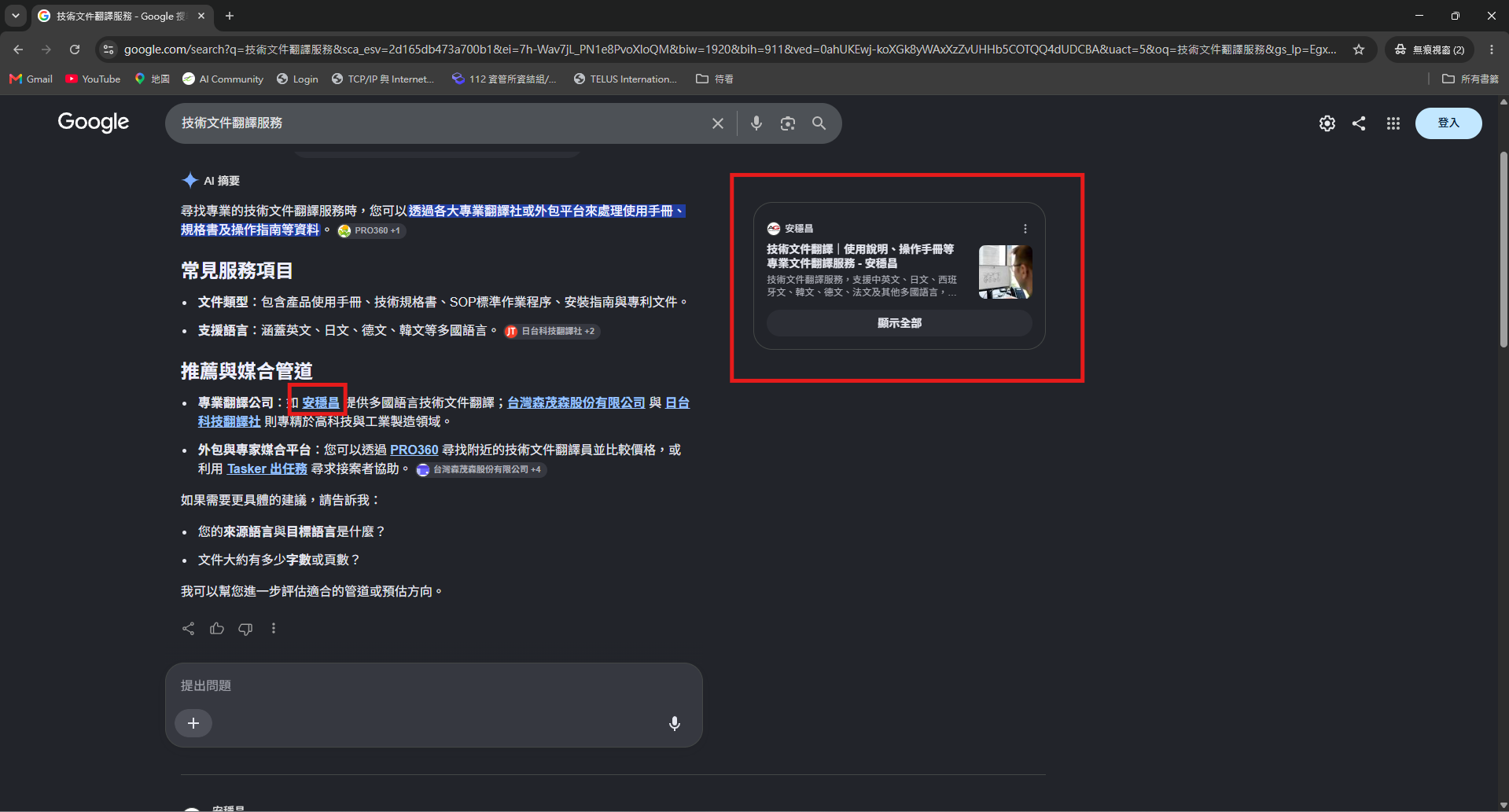
Task: Select the 技術文件翻譯服務 Google tab
Action: pyautogui.click(x=122, y=16)
